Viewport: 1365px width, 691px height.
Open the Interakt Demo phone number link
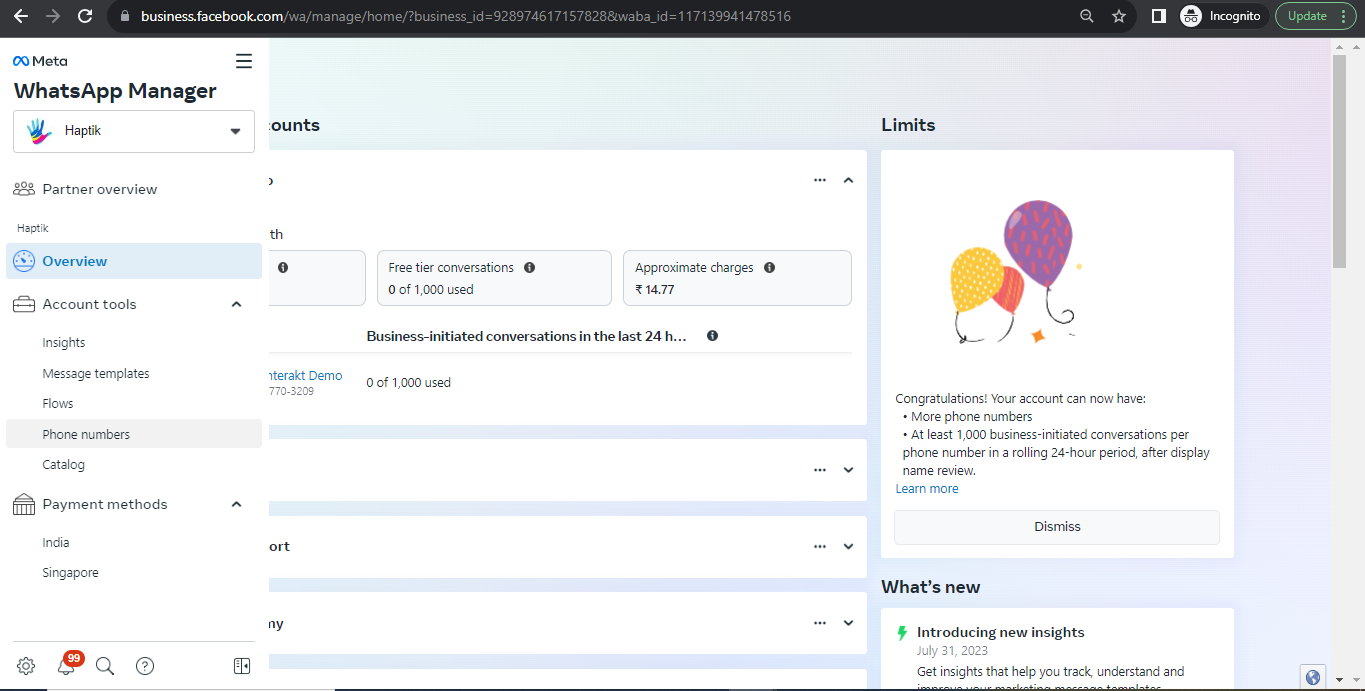(x=306, y=376)
